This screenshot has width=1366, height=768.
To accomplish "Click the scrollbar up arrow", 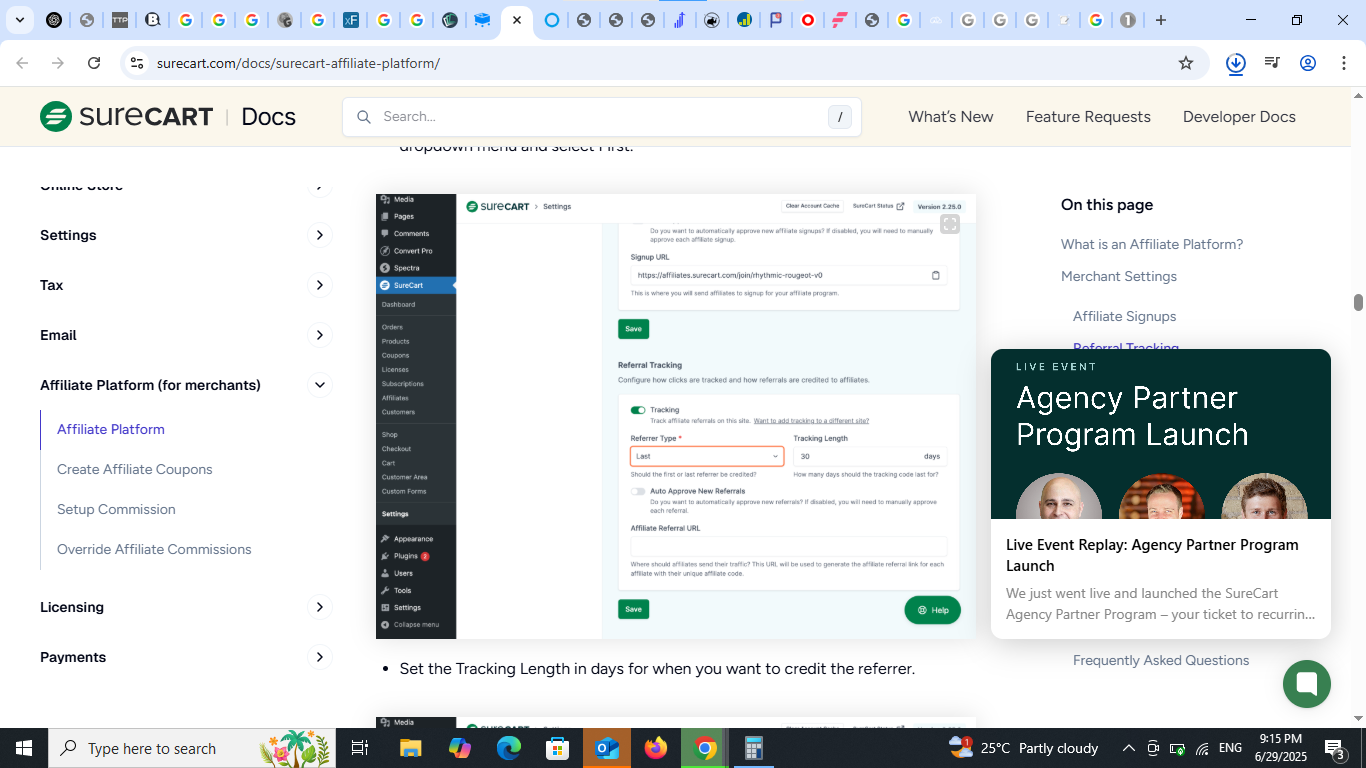I will click(1358, 96).
